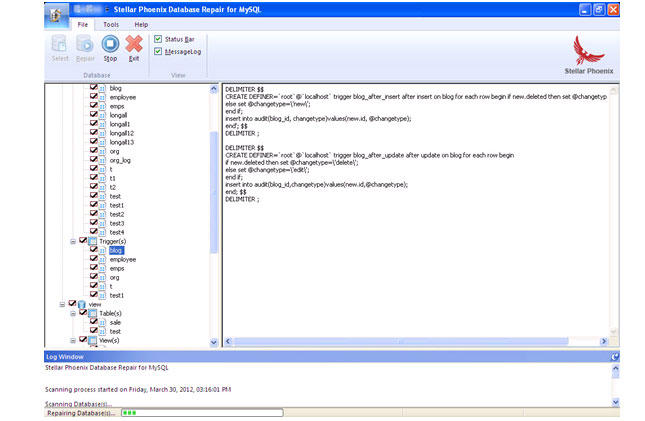
Task: Uncheck the view database checkbox
Action: coord(72,304)
